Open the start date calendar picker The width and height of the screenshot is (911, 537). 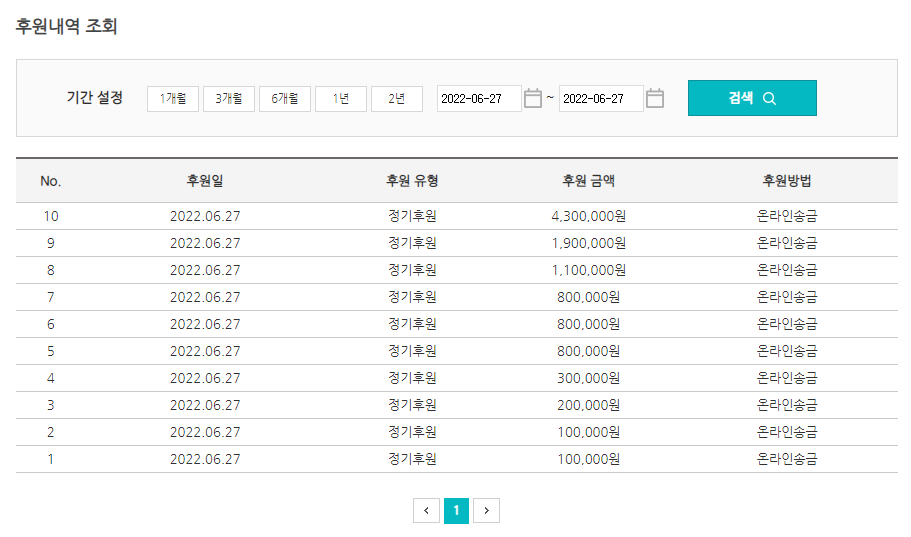[532, 98]
